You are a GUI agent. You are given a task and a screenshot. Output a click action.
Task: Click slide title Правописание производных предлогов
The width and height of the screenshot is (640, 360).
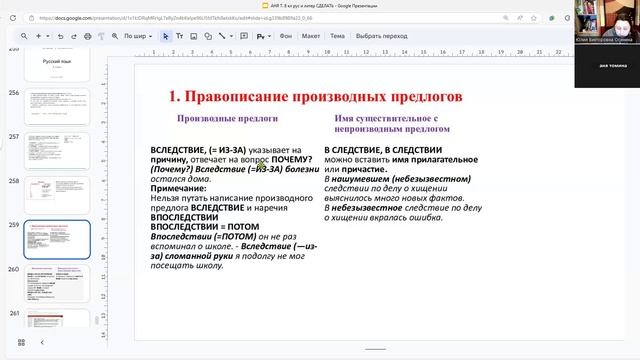pos(316,97)
